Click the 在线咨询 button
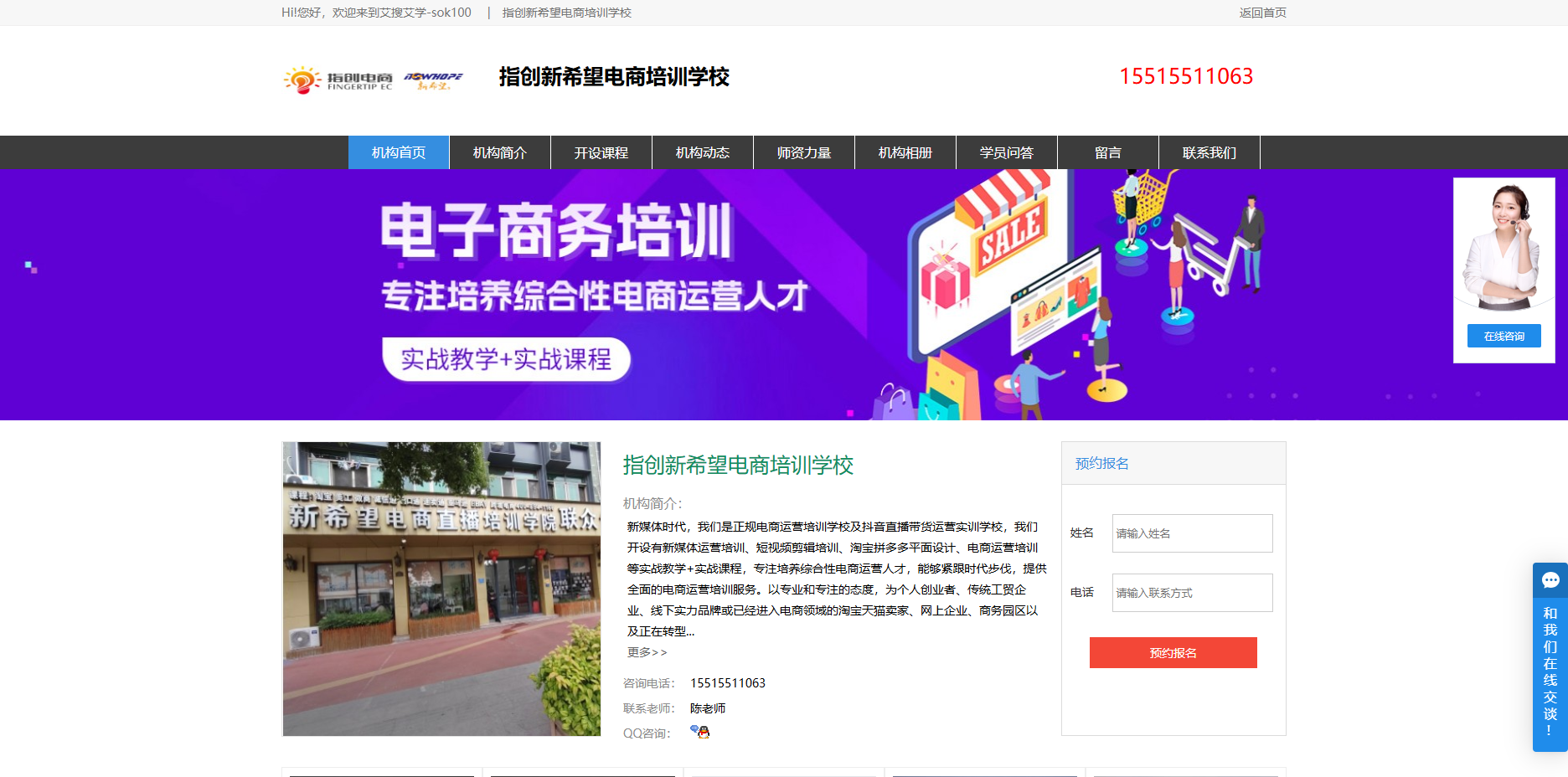The image size is (1568, 777). tap(1504, 336)
